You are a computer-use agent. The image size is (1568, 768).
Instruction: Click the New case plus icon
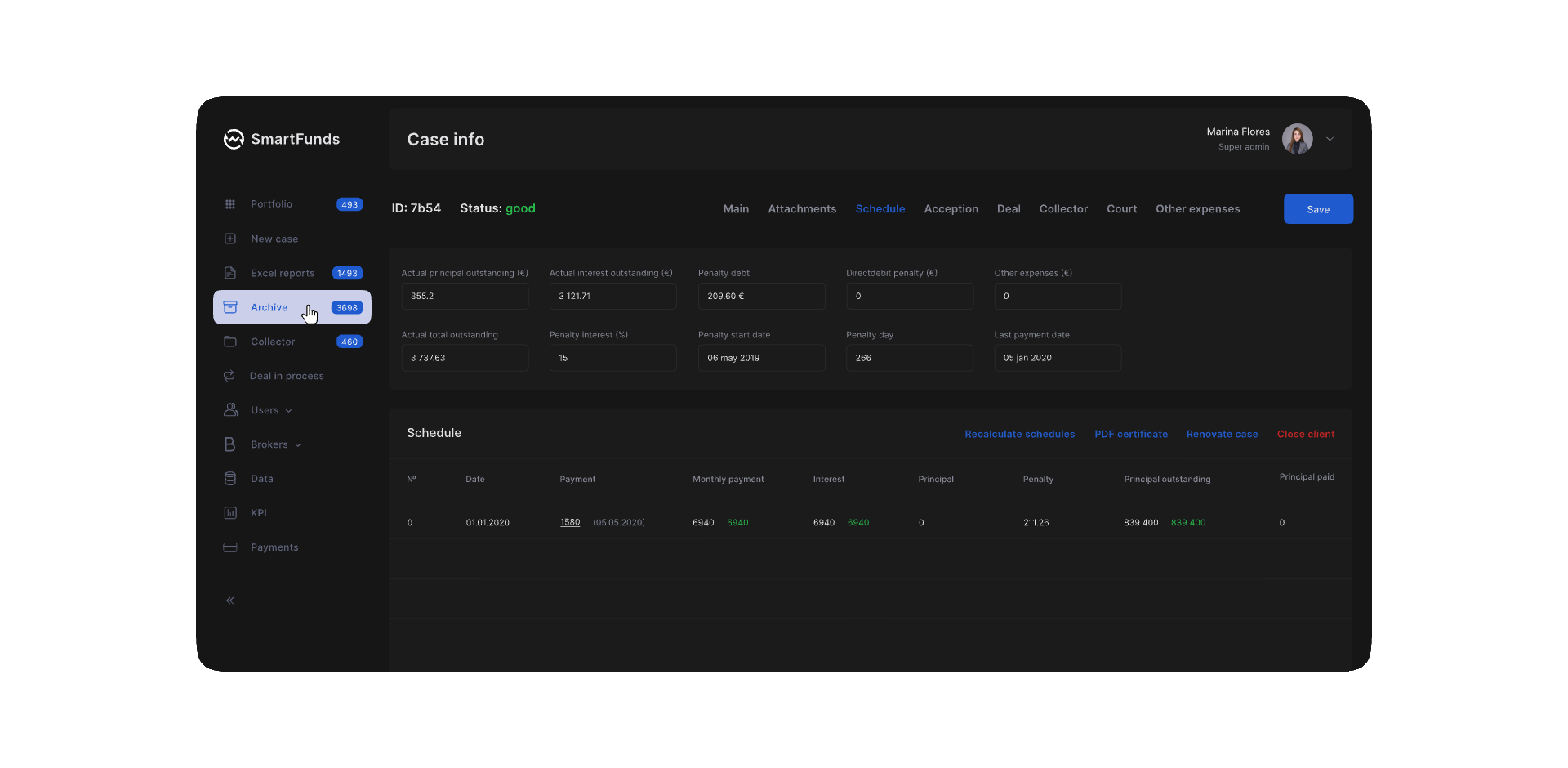pos(230,239)
